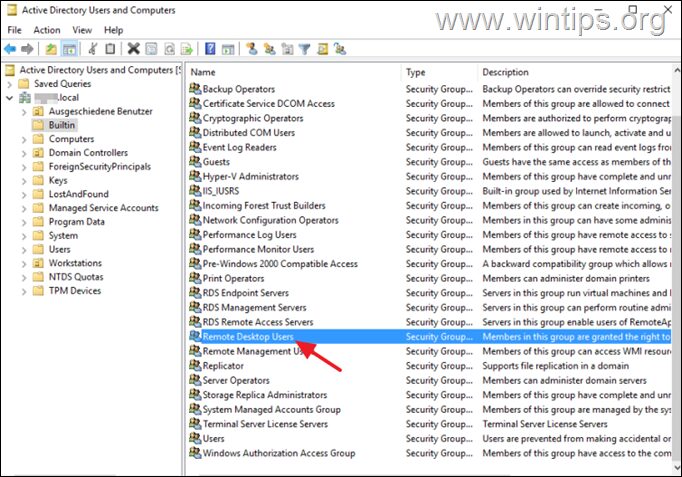Select NTDS Quotas in the tree

click(76, 277)
